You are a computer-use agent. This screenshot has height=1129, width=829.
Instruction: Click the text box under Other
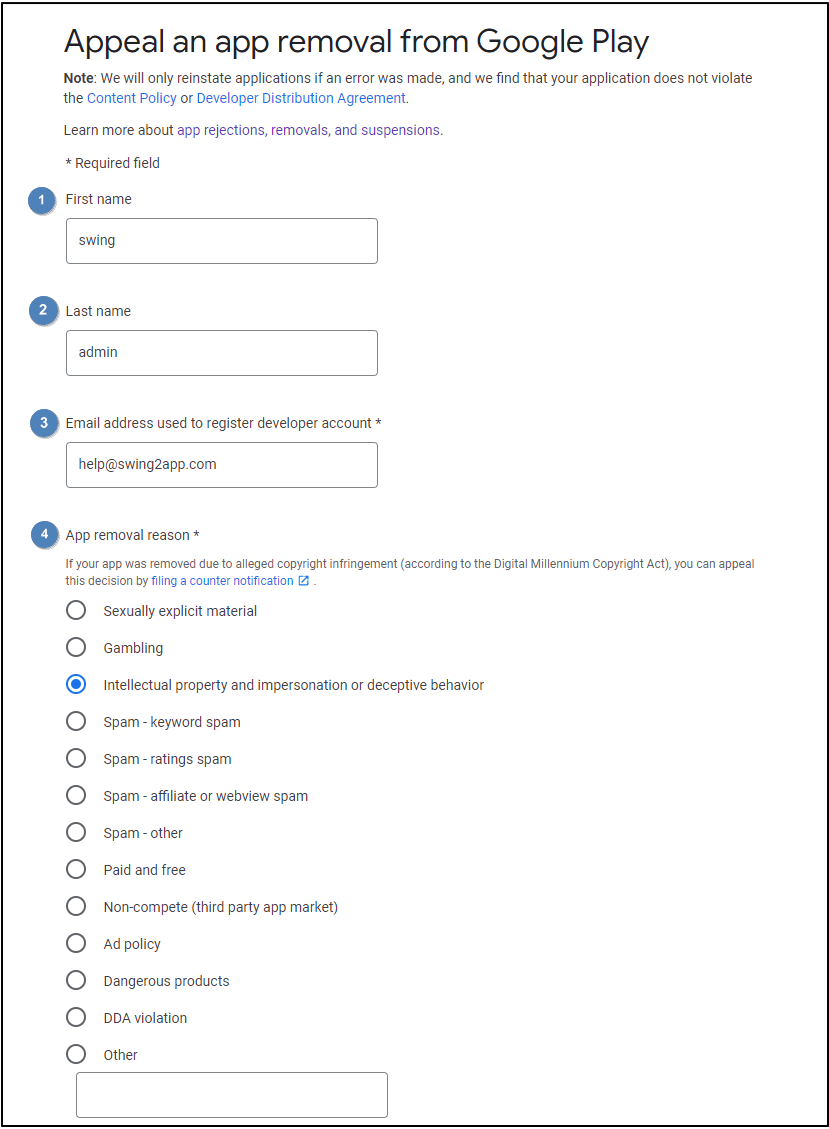click(231, 1095)
